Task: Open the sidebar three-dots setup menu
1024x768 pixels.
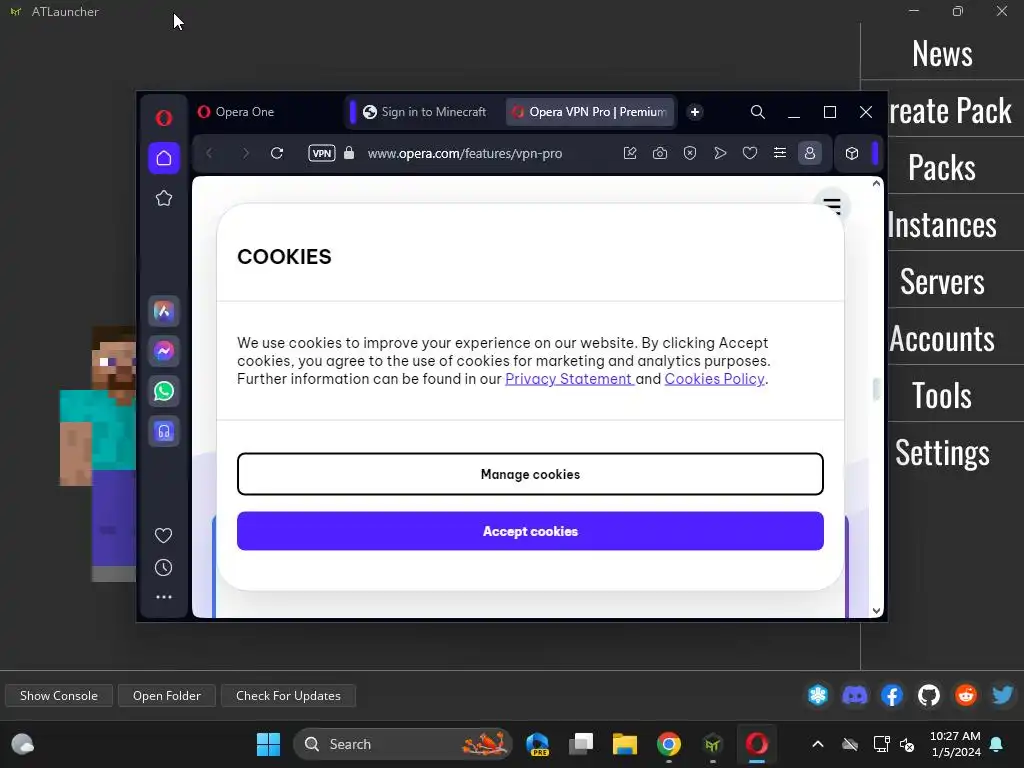Action: 163,597
